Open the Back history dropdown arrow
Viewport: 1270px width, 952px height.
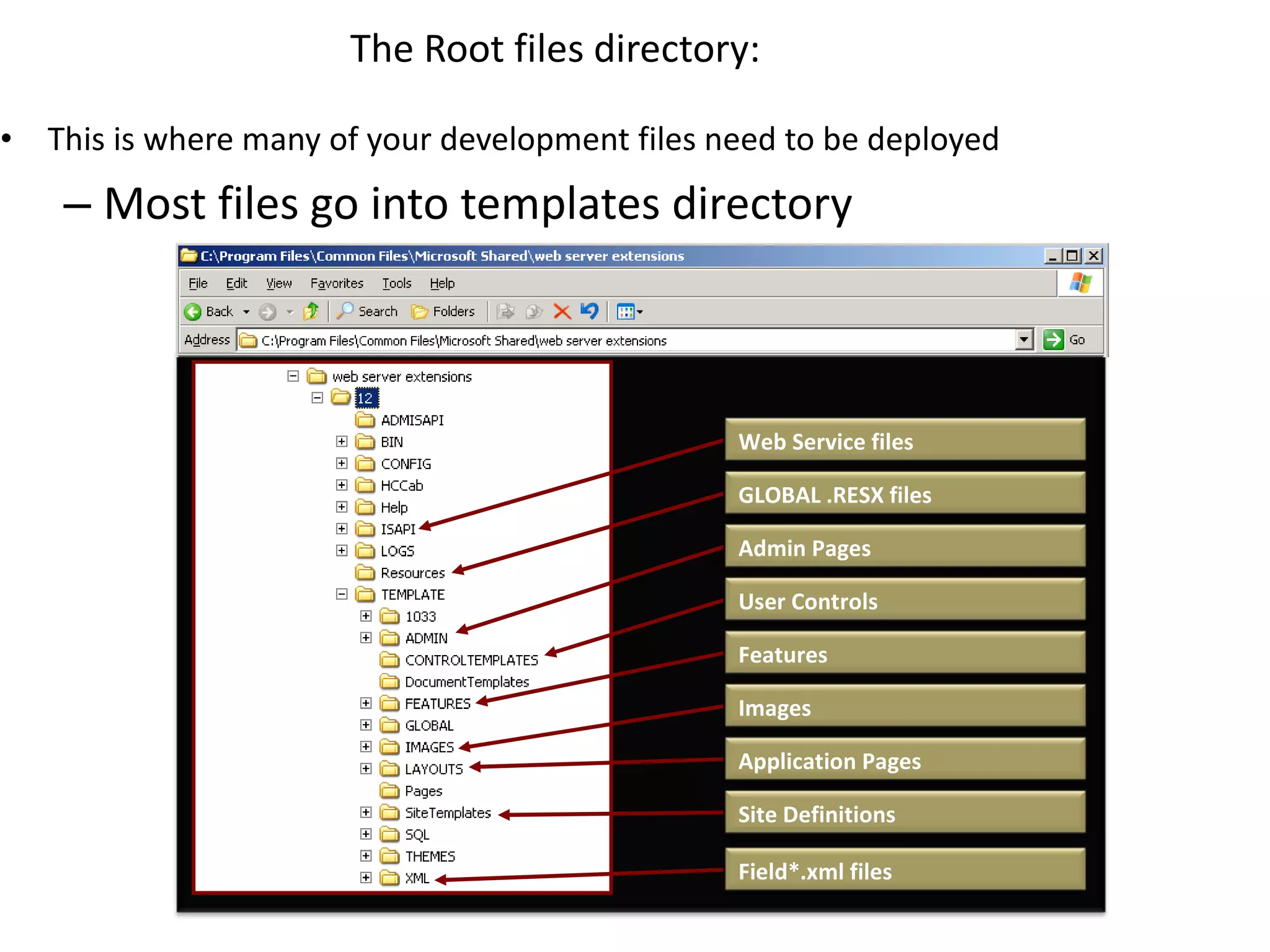tap(246, 312)
